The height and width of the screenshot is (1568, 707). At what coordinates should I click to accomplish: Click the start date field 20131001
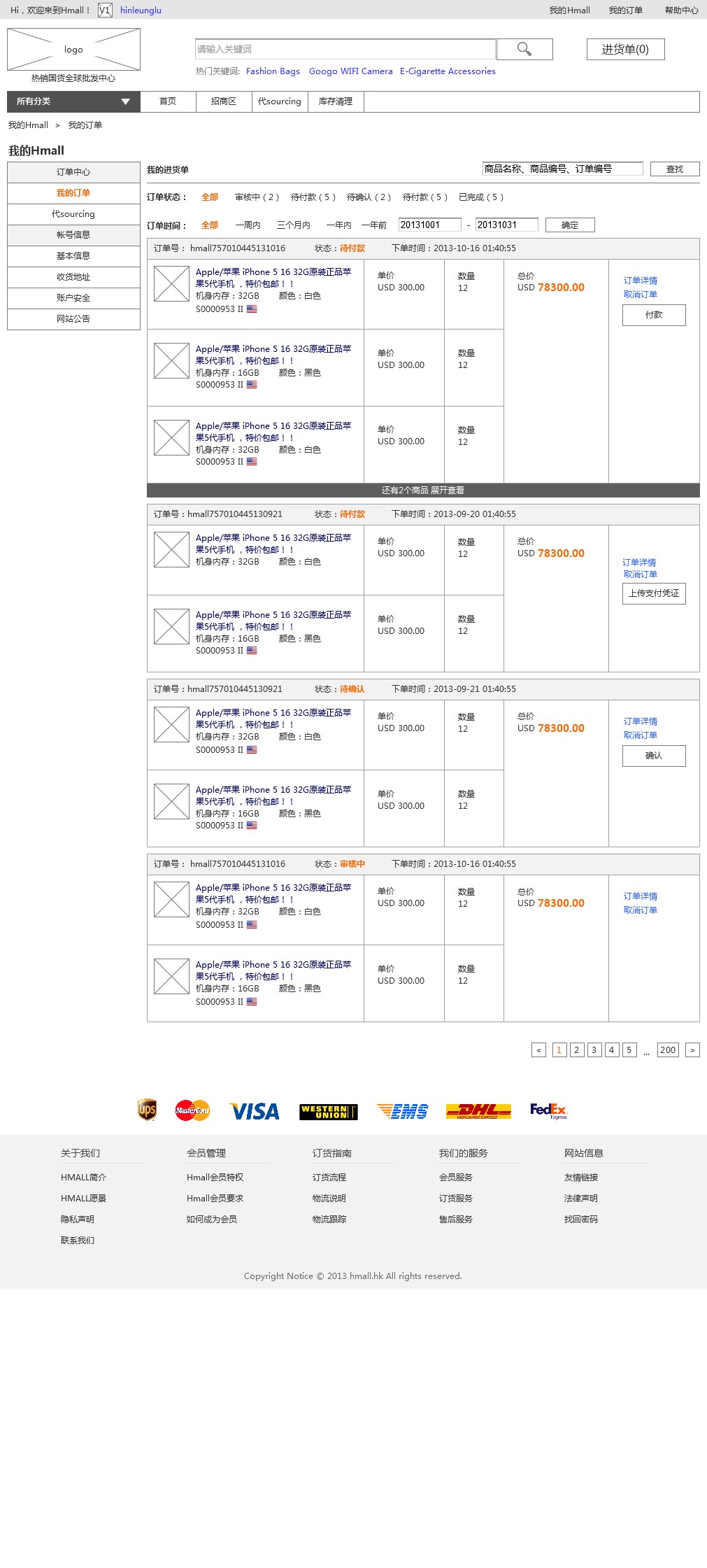pyautogui.click(x=429, y=225)
